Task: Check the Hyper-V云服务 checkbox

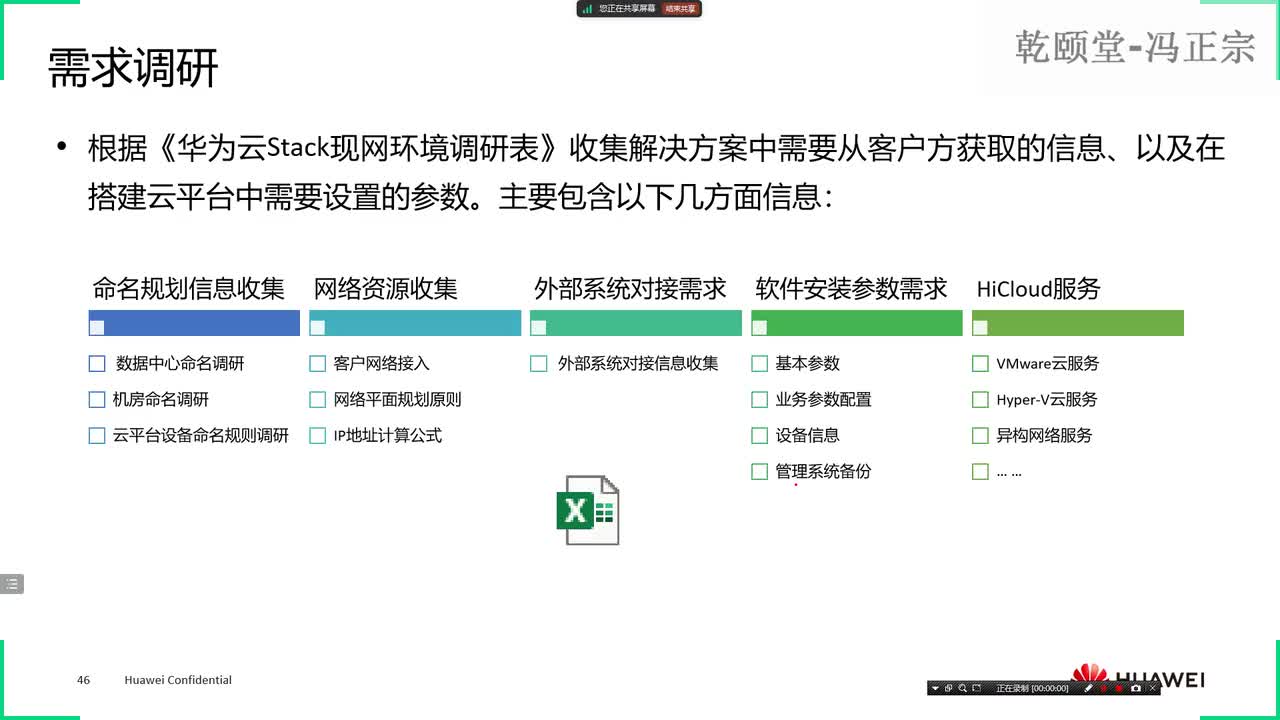Action: pyautogui.click(x=981, y=400)
